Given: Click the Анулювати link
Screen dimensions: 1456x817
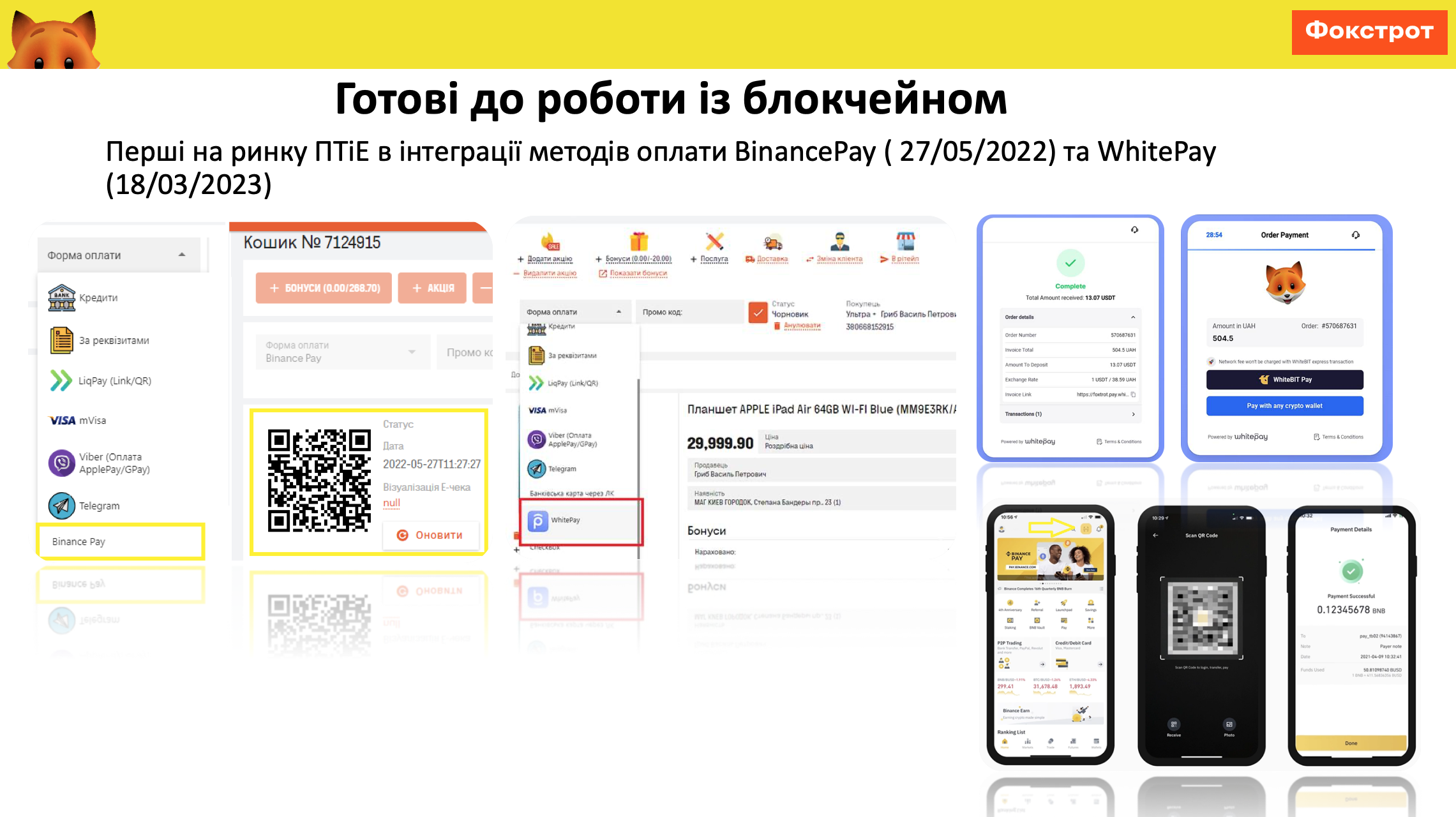Looking at the screenshot, I should [x=802, y=326].
